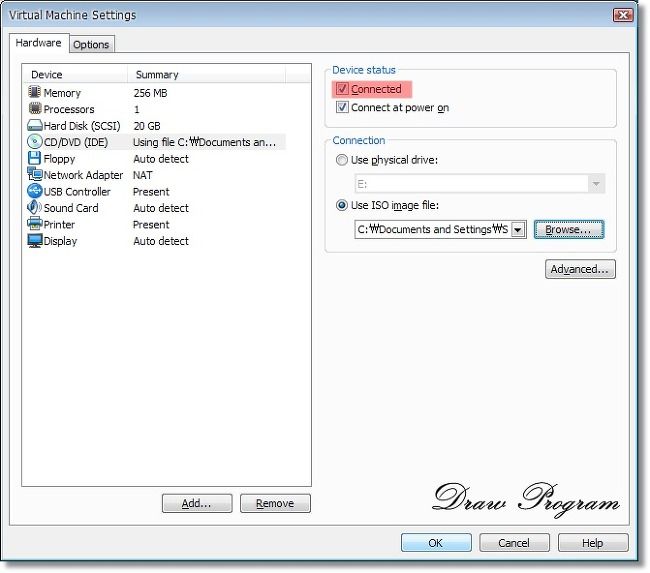Click the Add... hardware button
Image resolution: width=650 pixels, height=573 pixels.
pos(196,503)
